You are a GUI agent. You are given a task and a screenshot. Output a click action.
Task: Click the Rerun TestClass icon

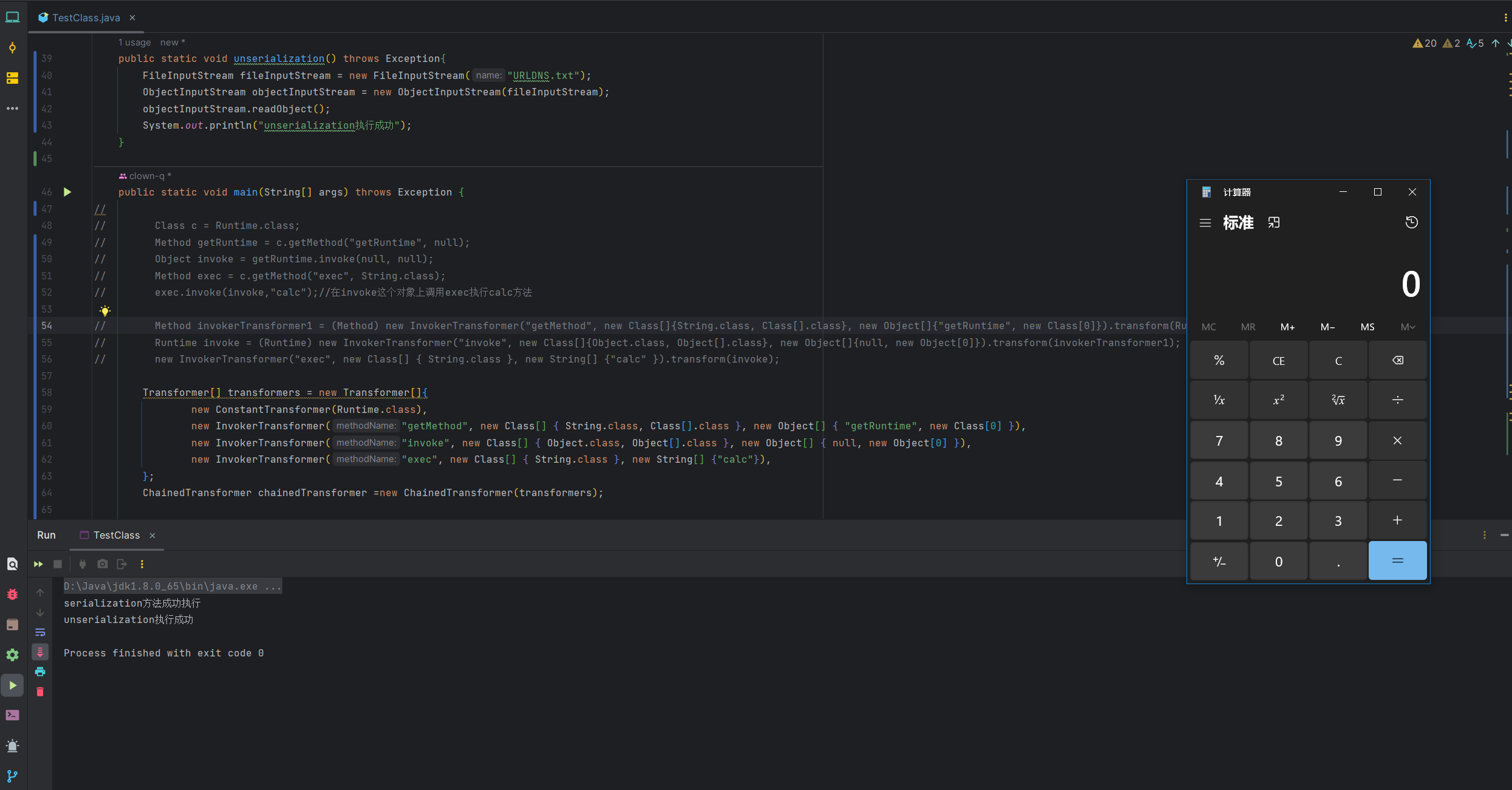pos(38,564)
